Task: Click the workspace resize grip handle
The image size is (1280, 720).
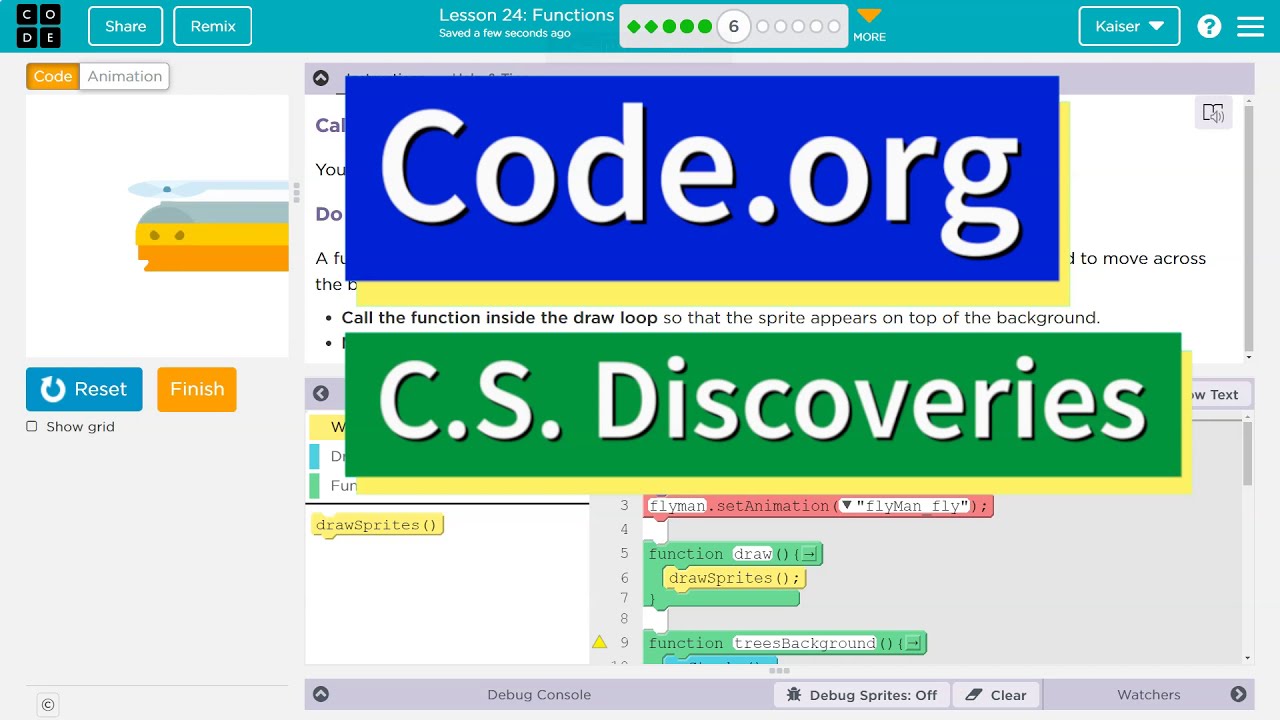Action: coord(779,671)
